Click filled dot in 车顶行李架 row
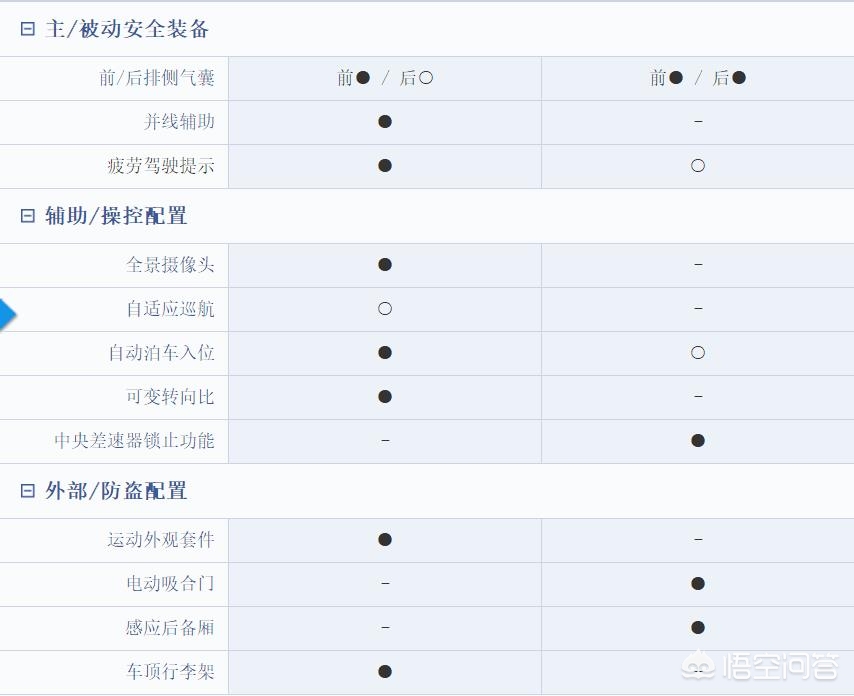The image size is (854, 696). click(x=385, y=671)
